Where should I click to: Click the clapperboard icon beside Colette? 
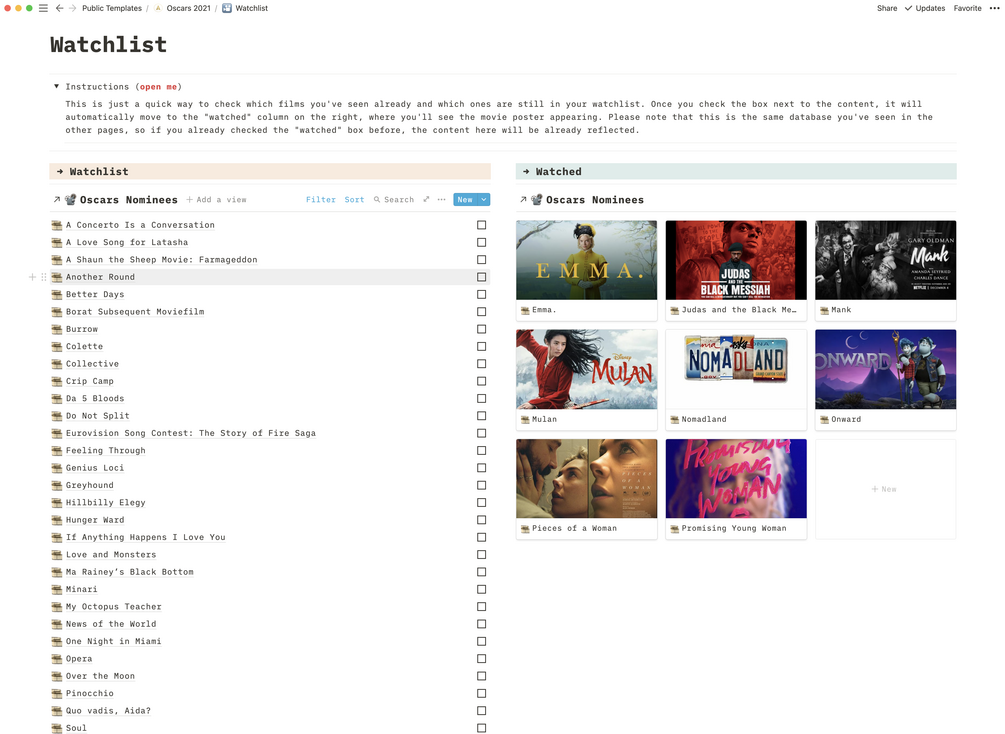(57, 346)
